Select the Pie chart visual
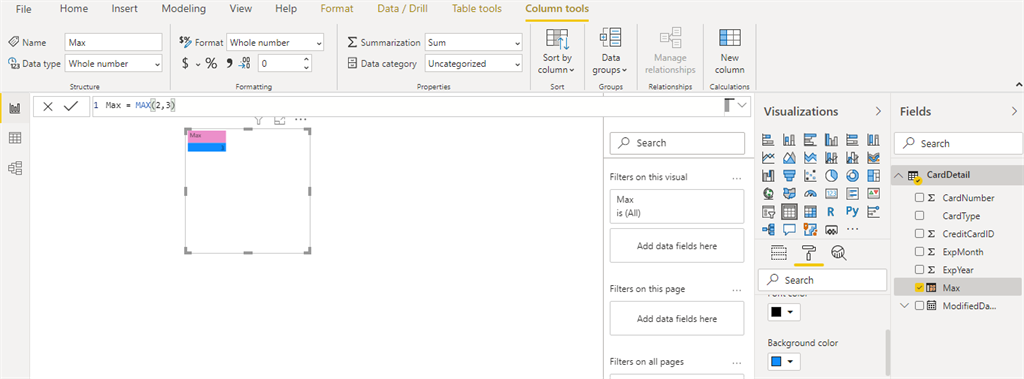Image resolution: width=1024 pixels, height=379 pixels. [x=831, y=175]
